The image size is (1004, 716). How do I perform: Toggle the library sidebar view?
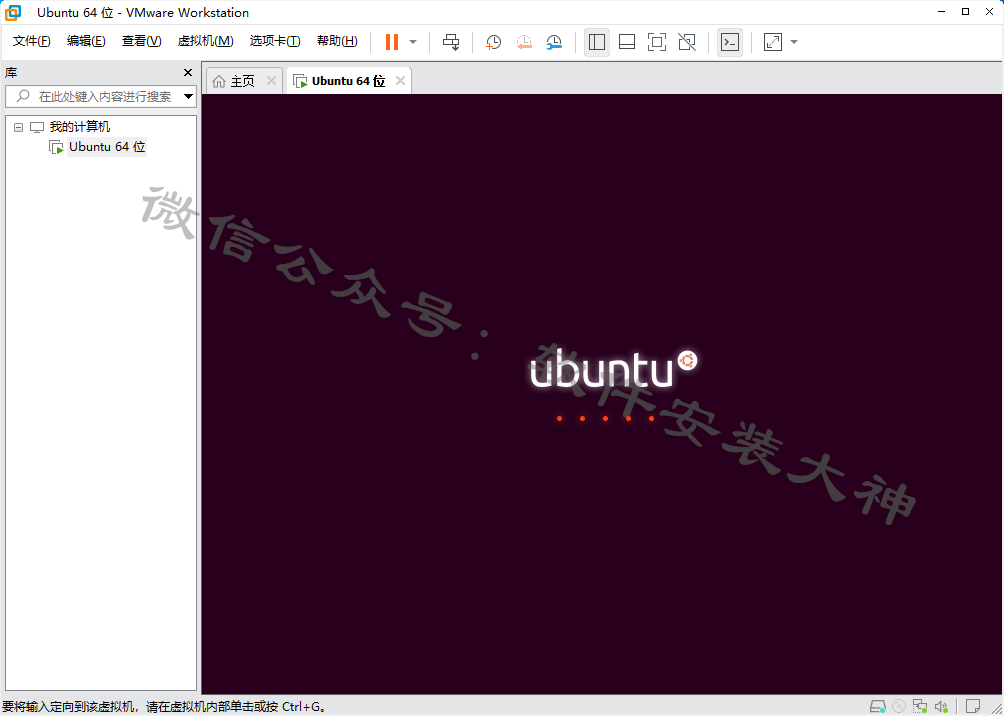tap(597, 42)
